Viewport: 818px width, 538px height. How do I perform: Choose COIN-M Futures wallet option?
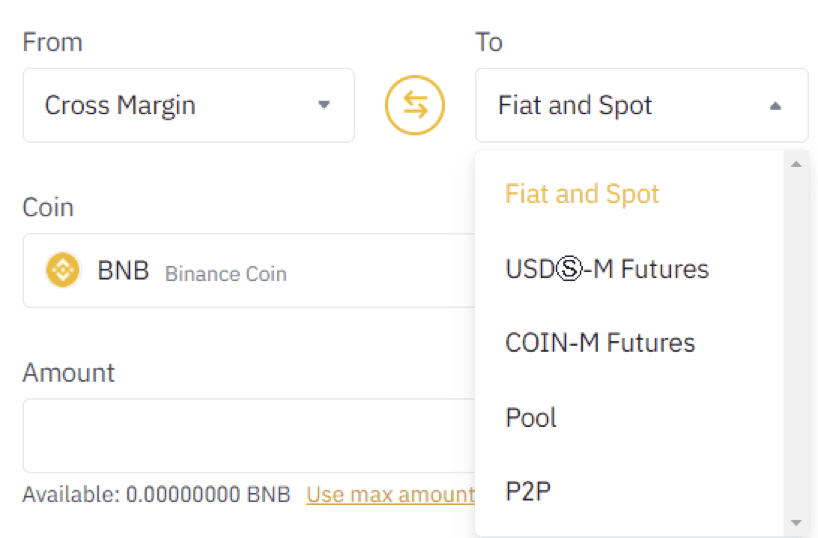(600, 343)
